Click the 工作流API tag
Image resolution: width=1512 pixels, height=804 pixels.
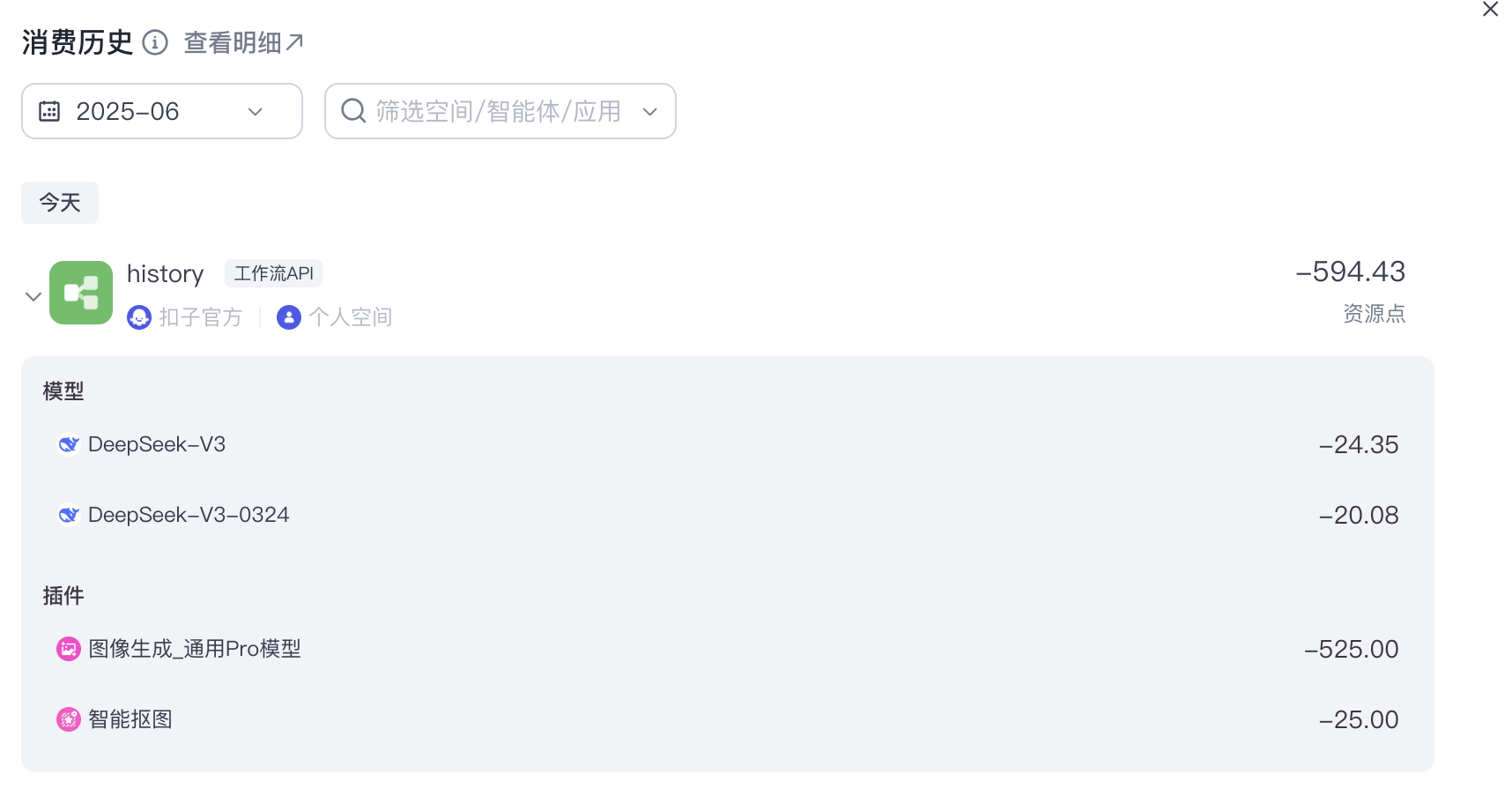pyautogui.click(x=273, y=273)
